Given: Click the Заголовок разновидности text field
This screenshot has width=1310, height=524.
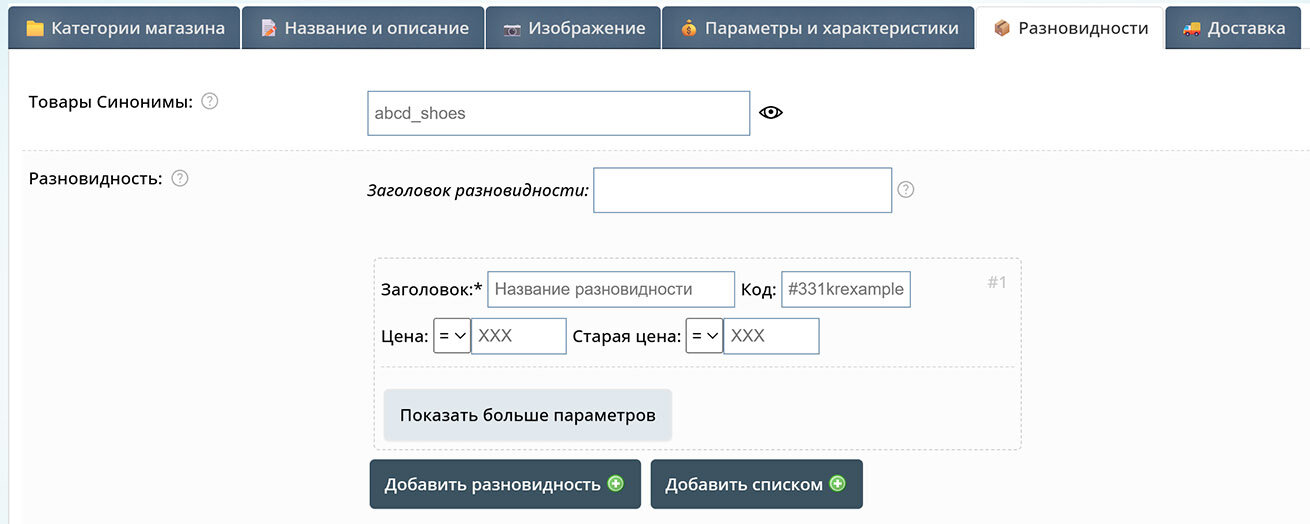Looking at the screenshot, I should coord(742,190).
